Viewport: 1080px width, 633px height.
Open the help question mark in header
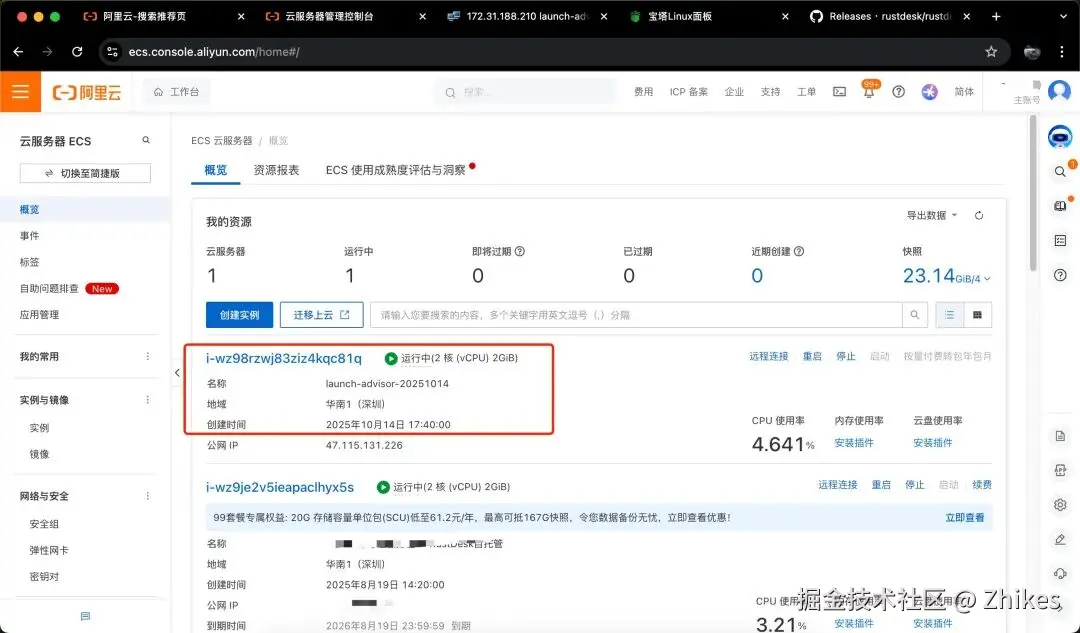pyautogui.click(x=898, y=92)
